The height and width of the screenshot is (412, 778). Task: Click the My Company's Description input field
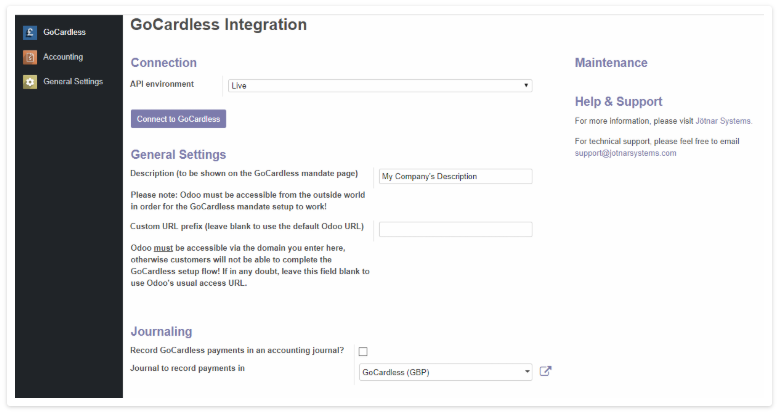455,176
